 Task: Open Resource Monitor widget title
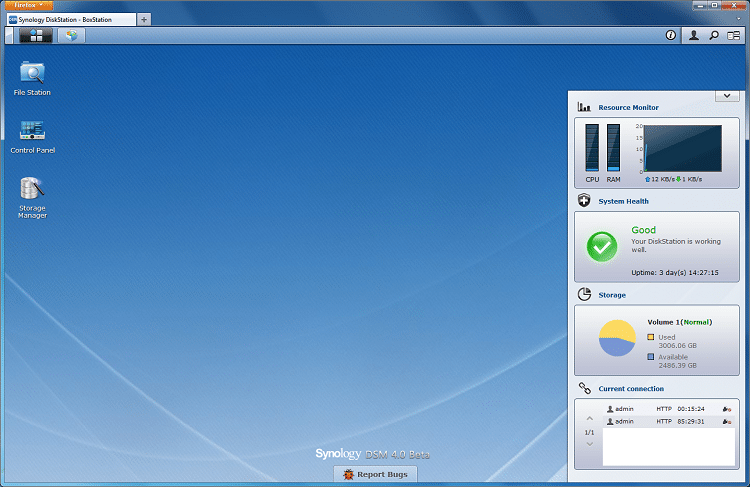tap(628, 108)
